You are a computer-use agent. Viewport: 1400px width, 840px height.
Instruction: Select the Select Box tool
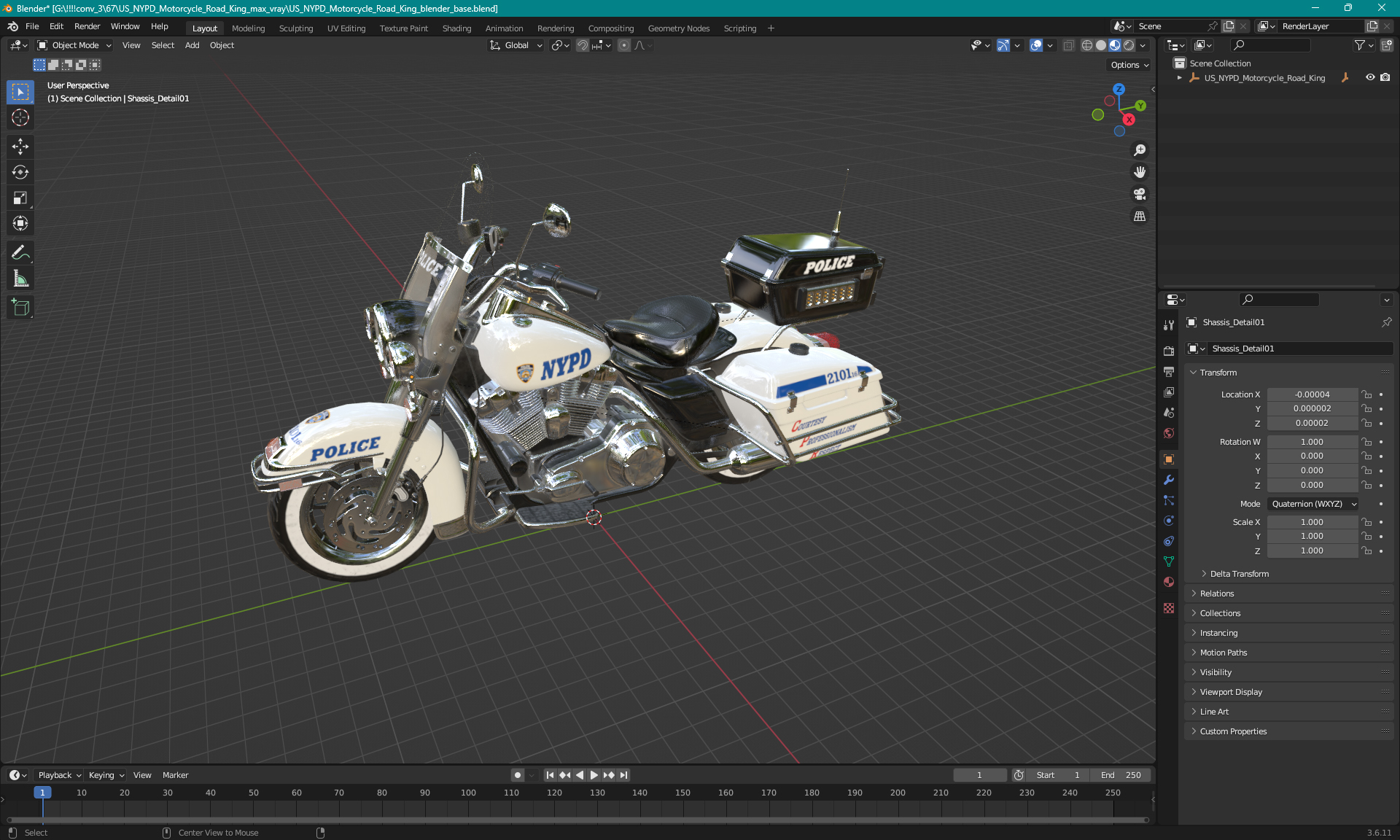click(x=20, y=92)
